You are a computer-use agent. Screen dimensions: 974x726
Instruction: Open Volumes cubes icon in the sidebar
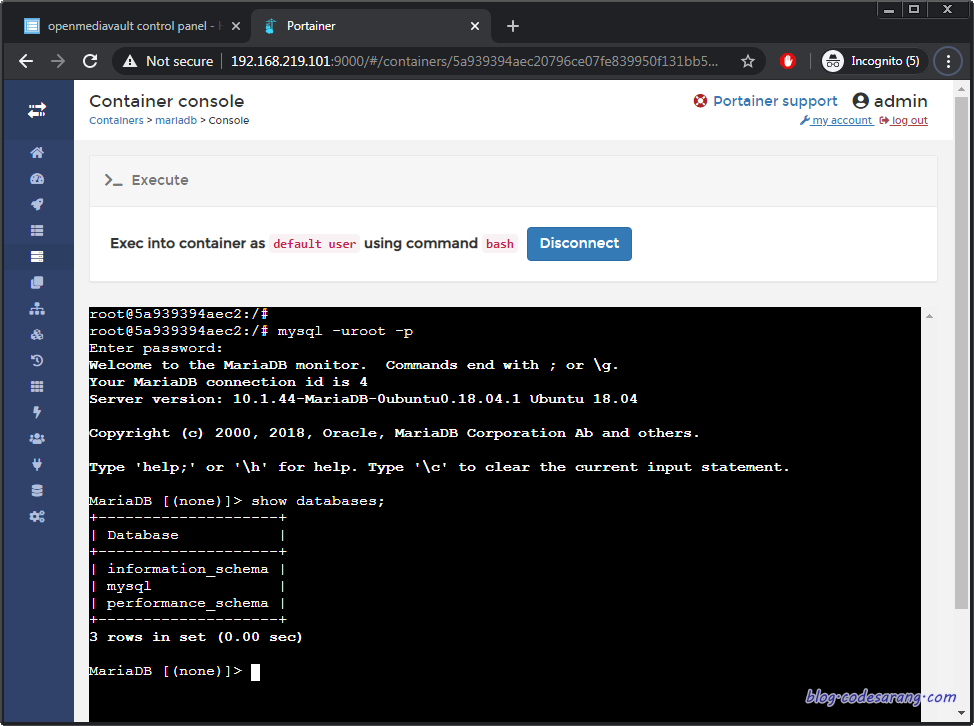coord(37,335)
